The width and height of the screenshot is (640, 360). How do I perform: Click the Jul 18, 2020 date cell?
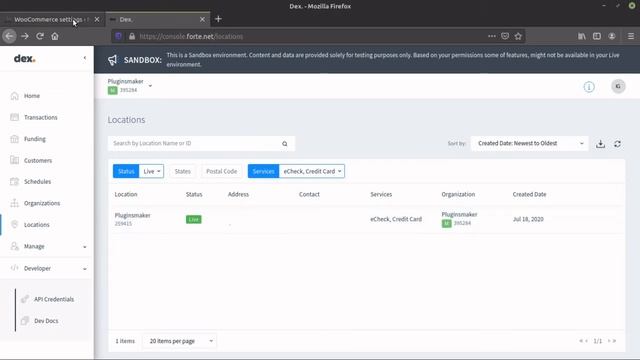[528, 219]
